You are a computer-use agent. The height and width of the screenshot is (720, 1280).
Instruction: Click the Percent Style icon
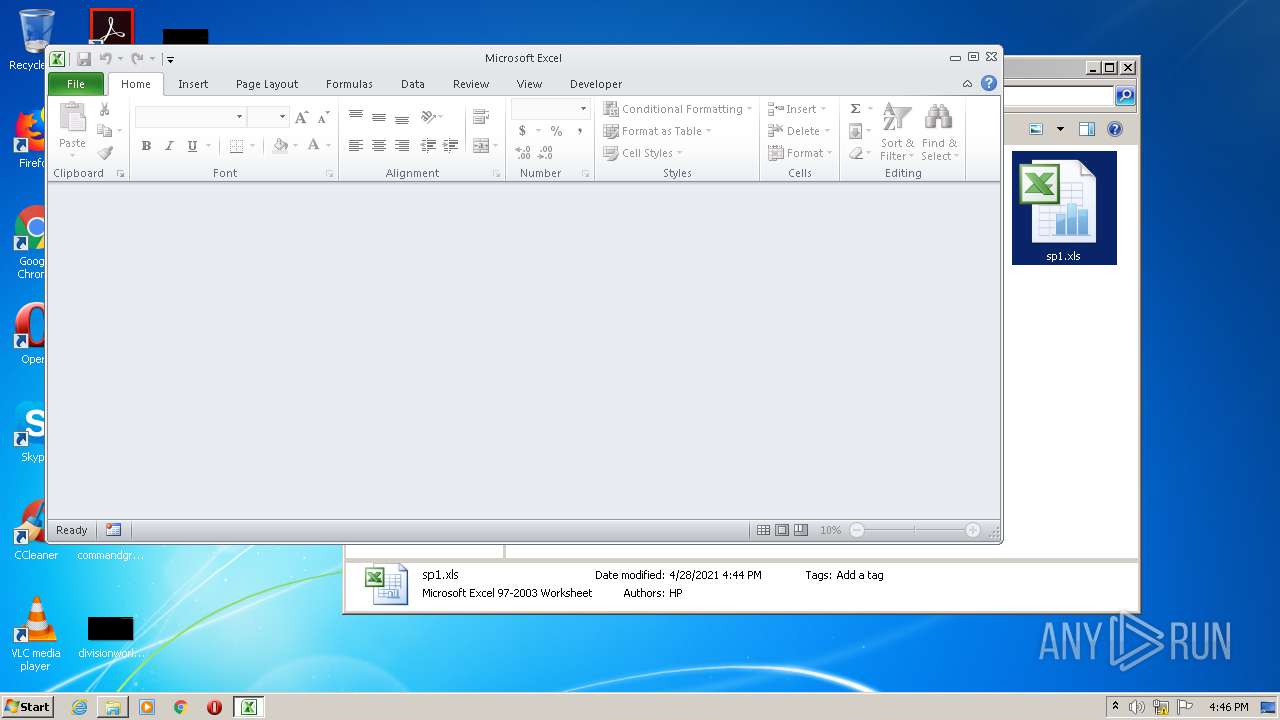pos(556,131)
